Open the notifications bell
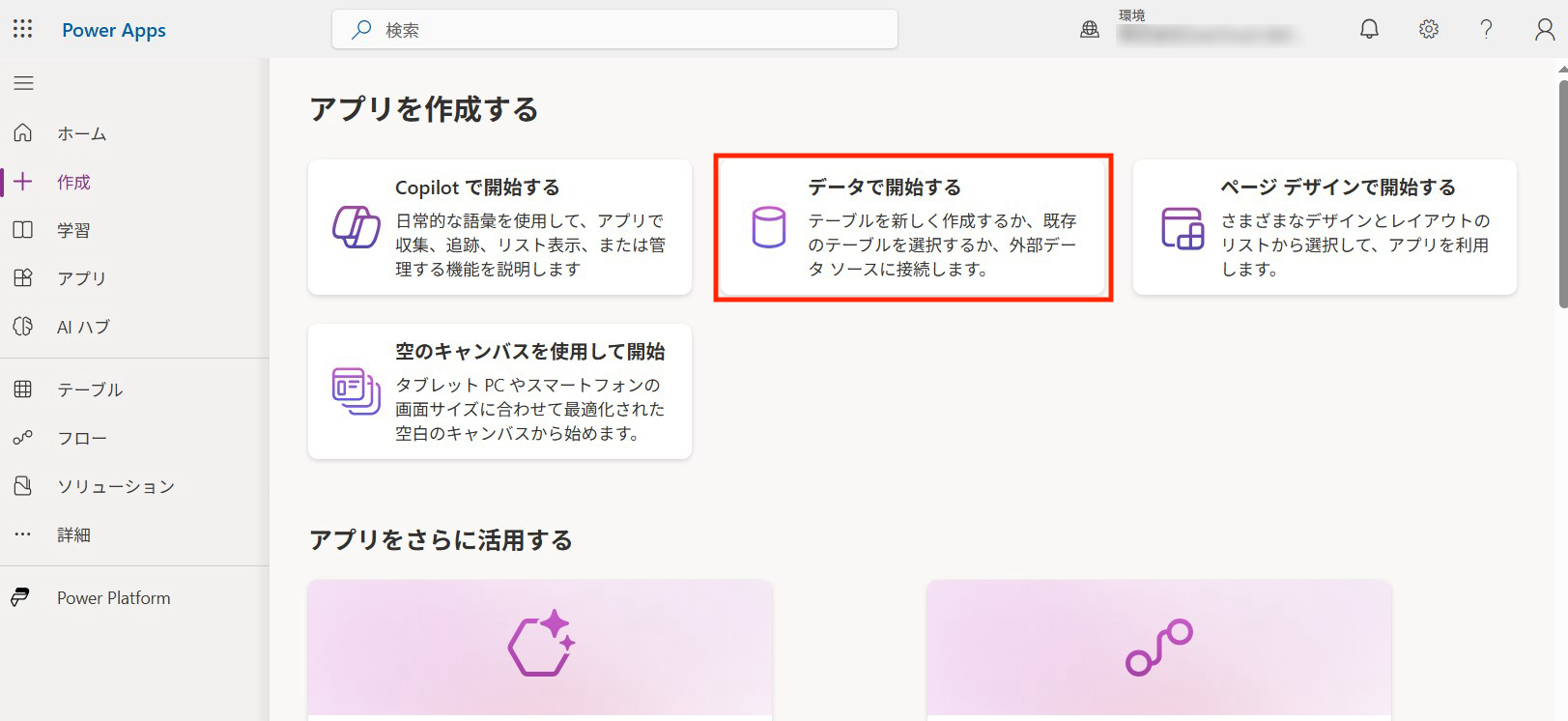1568x721 pixels. pyautogui.click(x=1369, y=29)
